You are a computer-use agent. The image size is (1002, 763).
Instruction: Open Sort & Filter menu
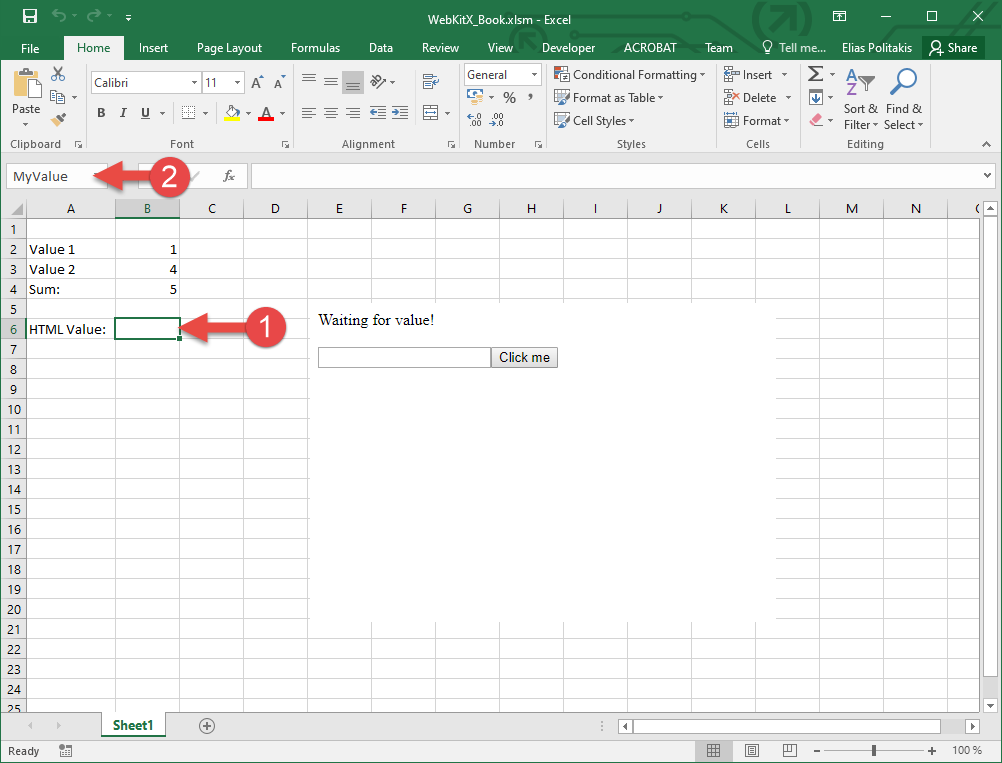[860, 99]
